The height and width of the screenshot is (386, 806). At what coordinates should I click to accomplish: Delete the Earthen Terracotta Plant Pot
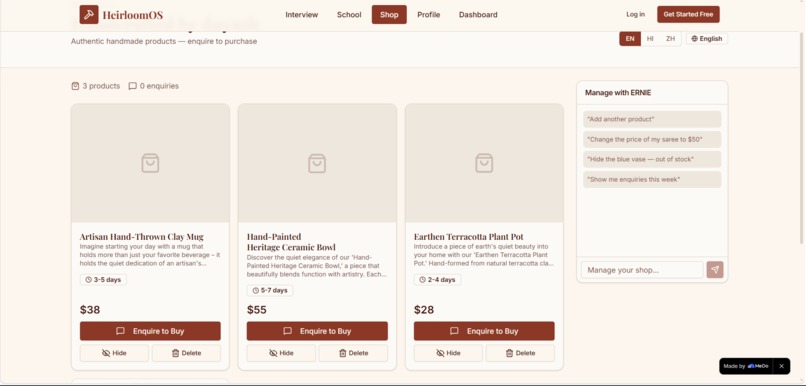(x=520, y=353)
